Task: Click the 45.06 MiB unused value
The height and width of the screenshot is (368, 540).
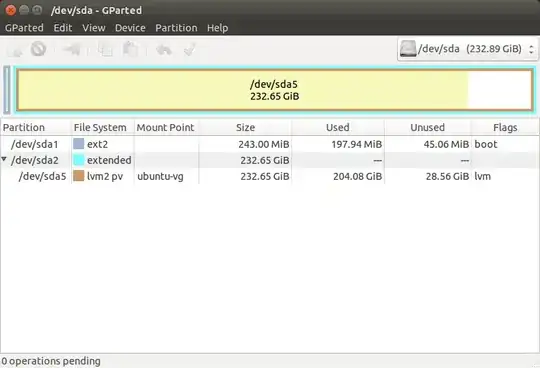Action: (x=446, y=144)
